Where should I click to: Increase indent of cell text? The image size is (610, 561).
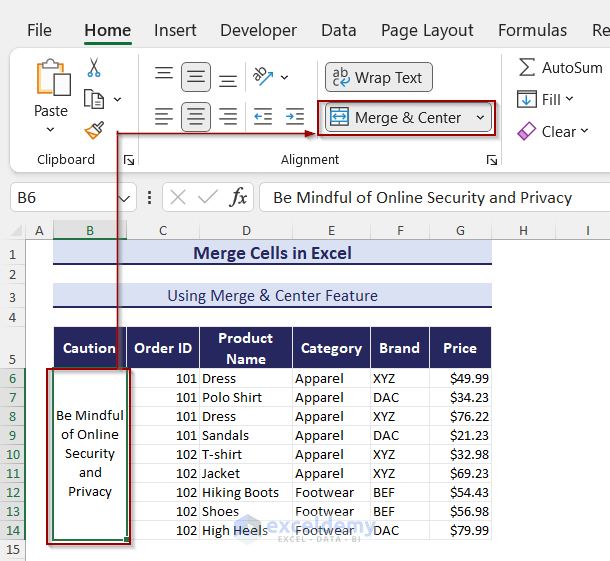tap(294, 117)
